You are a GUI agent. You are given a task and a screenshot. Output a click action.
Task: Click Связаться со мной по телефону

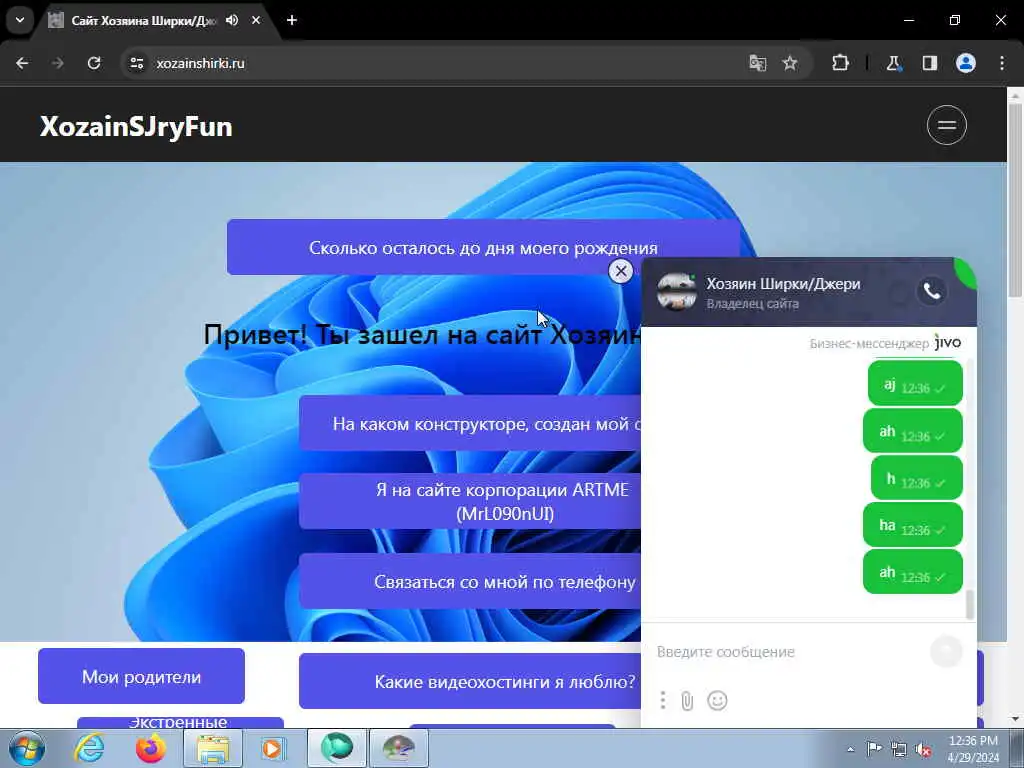pos(470,581)
